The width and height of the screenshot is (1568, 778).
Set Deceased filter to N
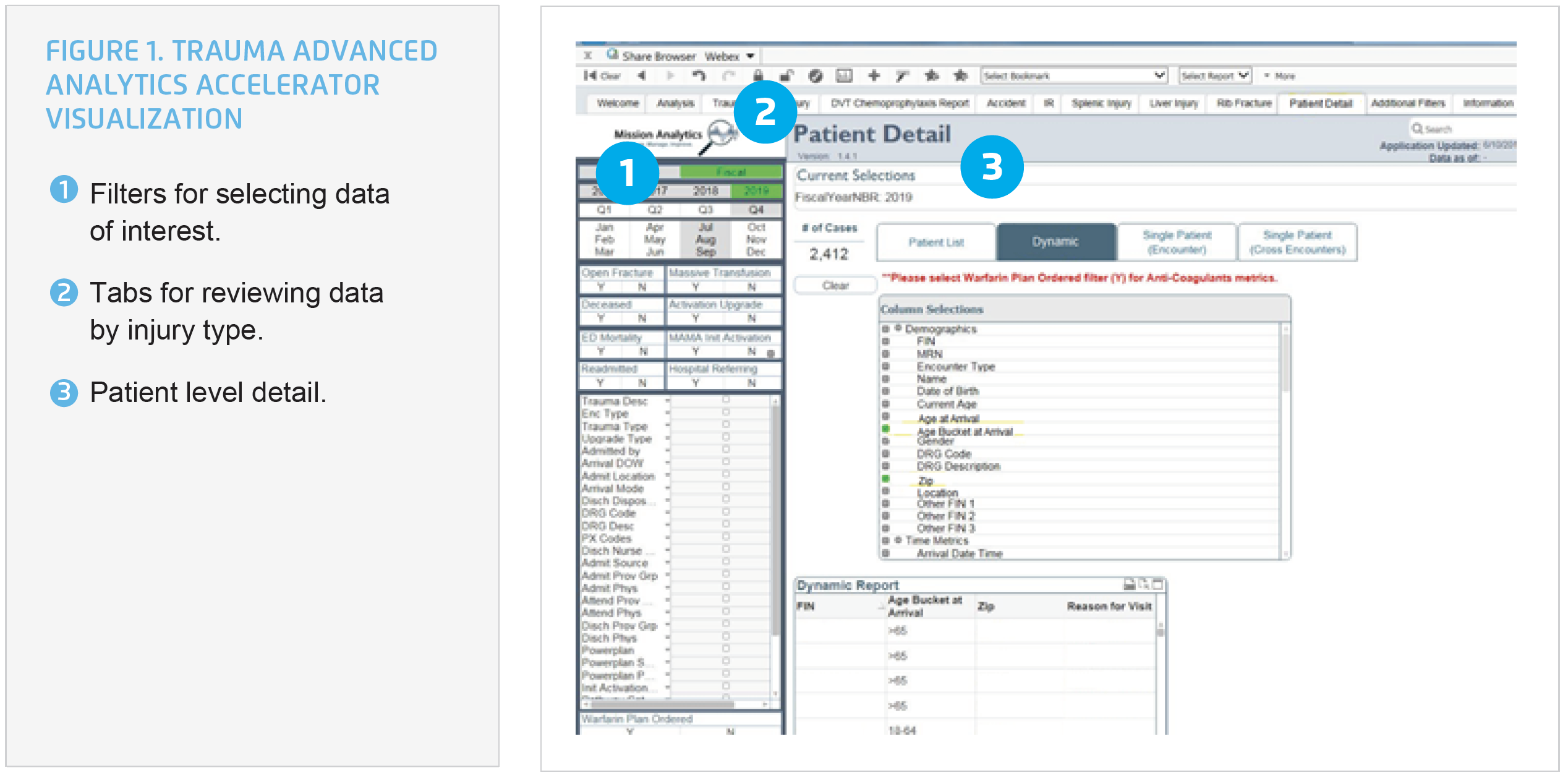[x=642, y=318]
